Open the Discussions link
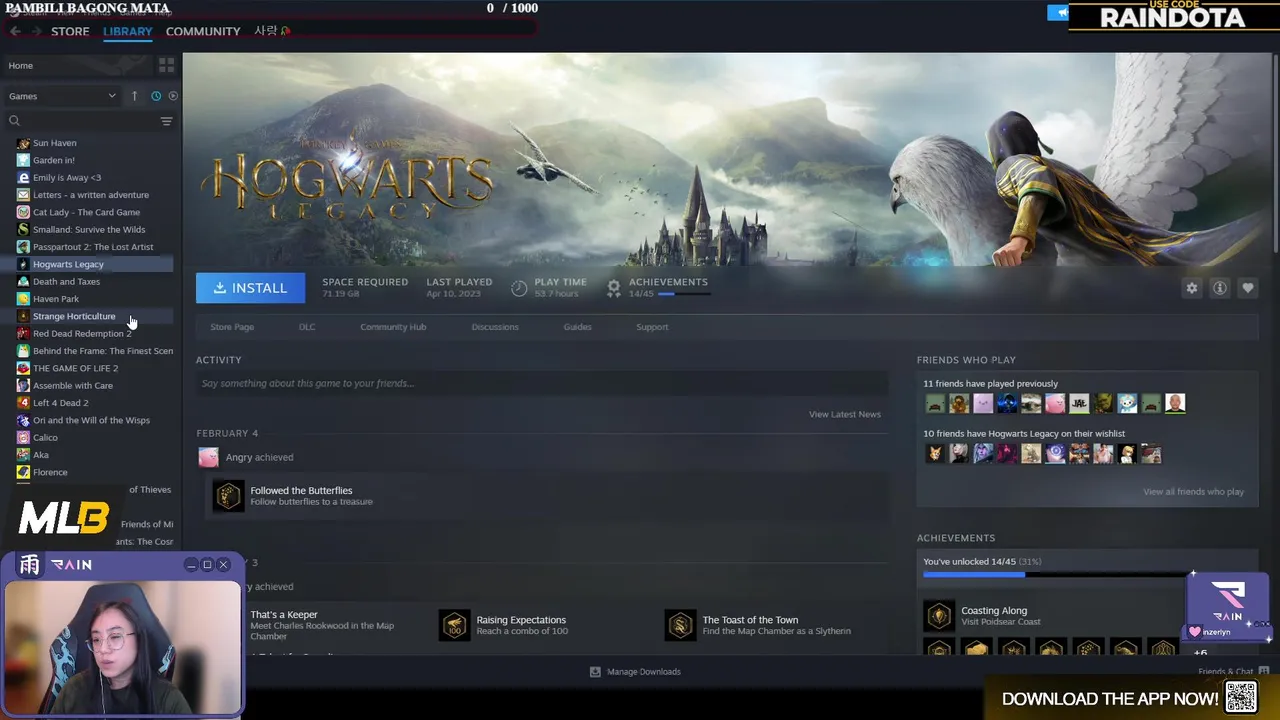The width and height of the screenshot is (1280, 720). click(x=495, y=327)
